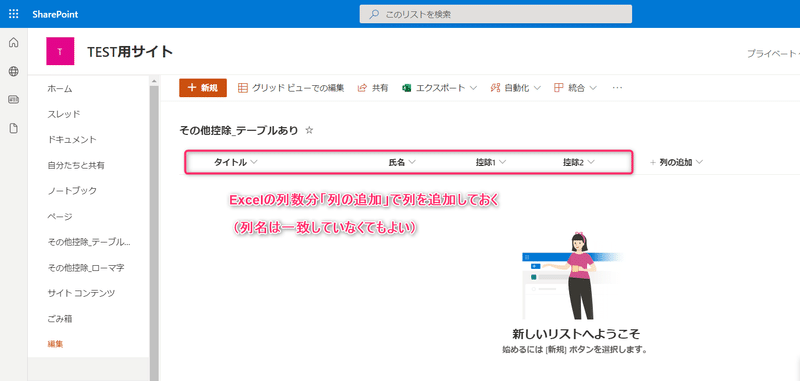Viewport: 800px width, 381px height.
Task: Click the 編集 link in side nav
Action: pyautogui.click(x=55, y=344)
